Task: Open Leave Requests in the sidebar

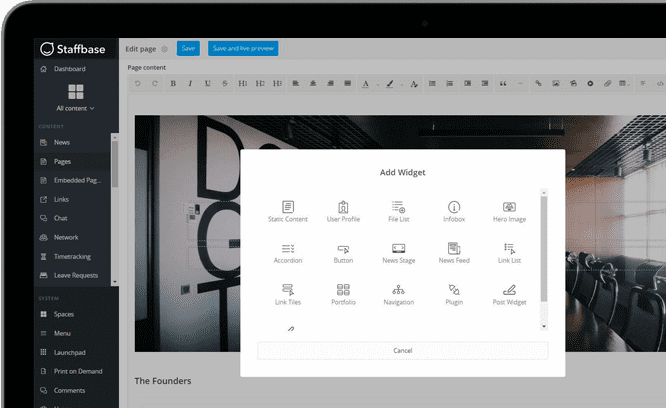Action: point(72,275)
